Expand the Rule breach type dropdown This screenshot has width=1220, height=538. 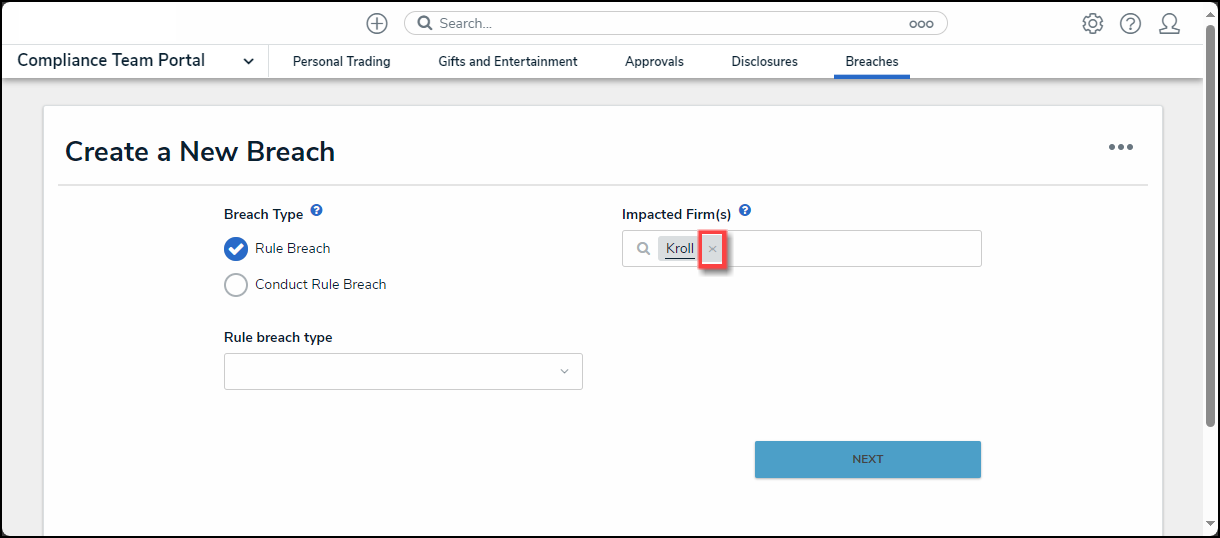tap(403, 371)
